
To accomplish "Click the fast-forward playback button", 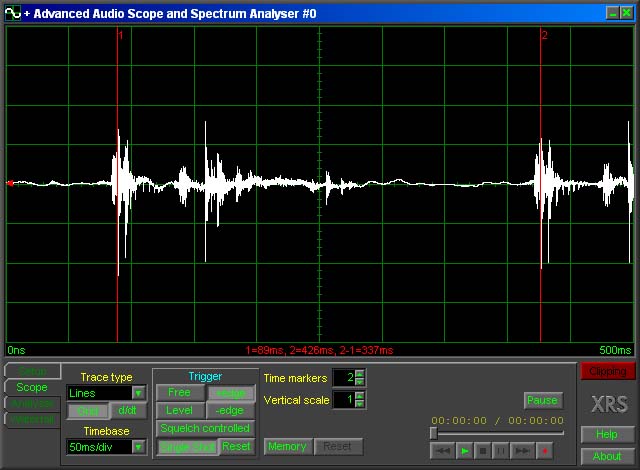I will (522, 451).
